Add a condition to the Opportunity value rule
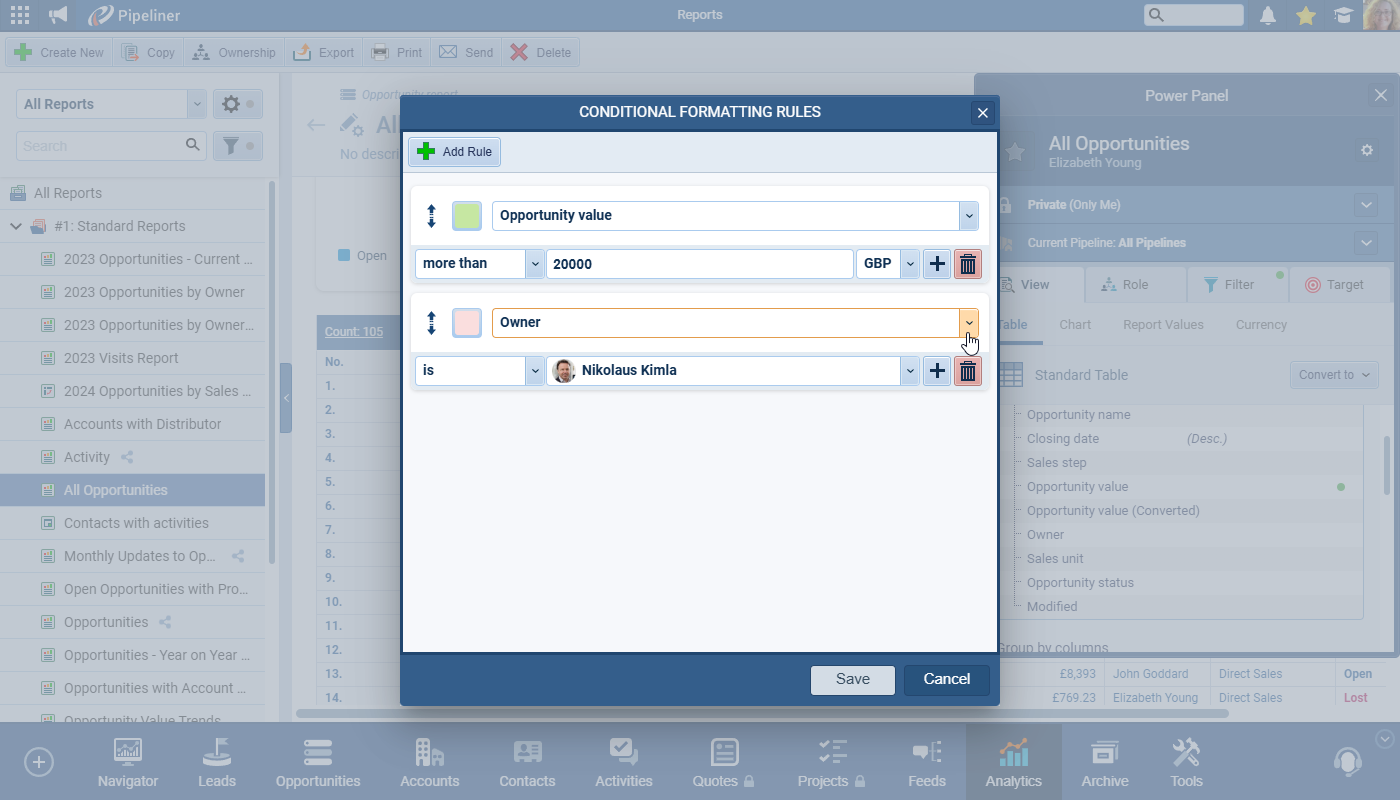 (x=937, y=264)
